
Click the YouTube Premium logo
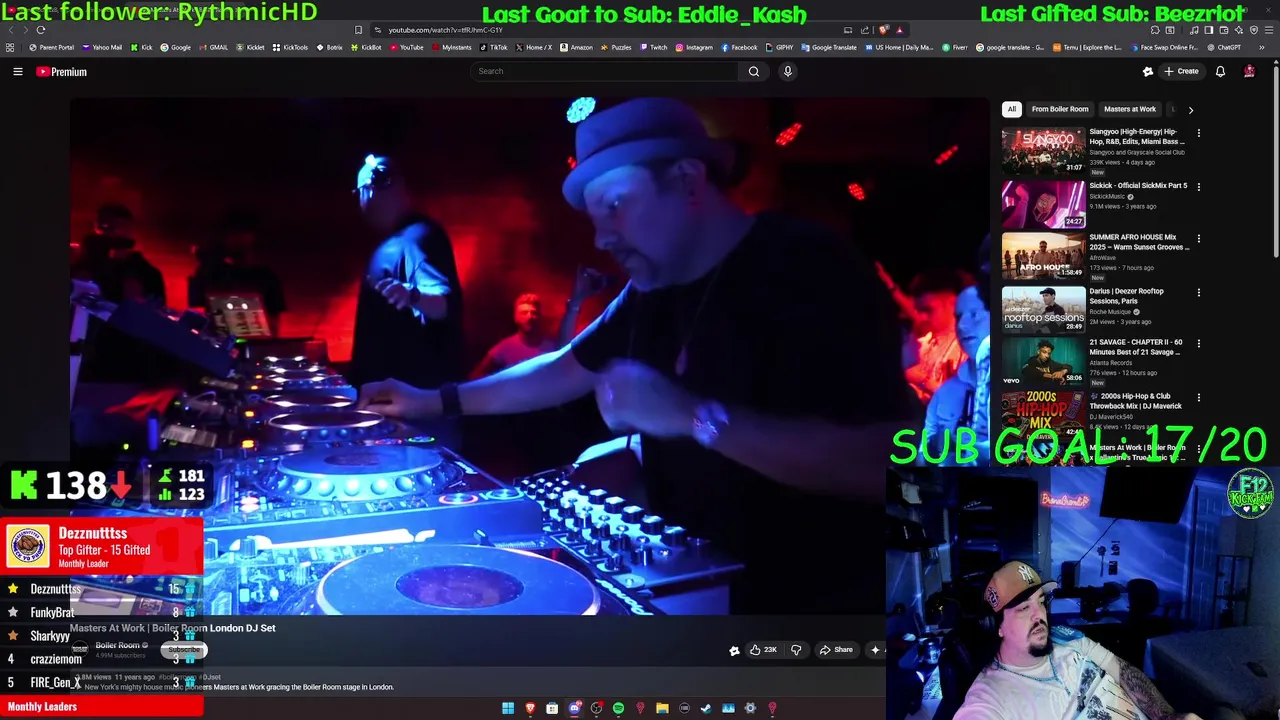[x=62, y=72]
